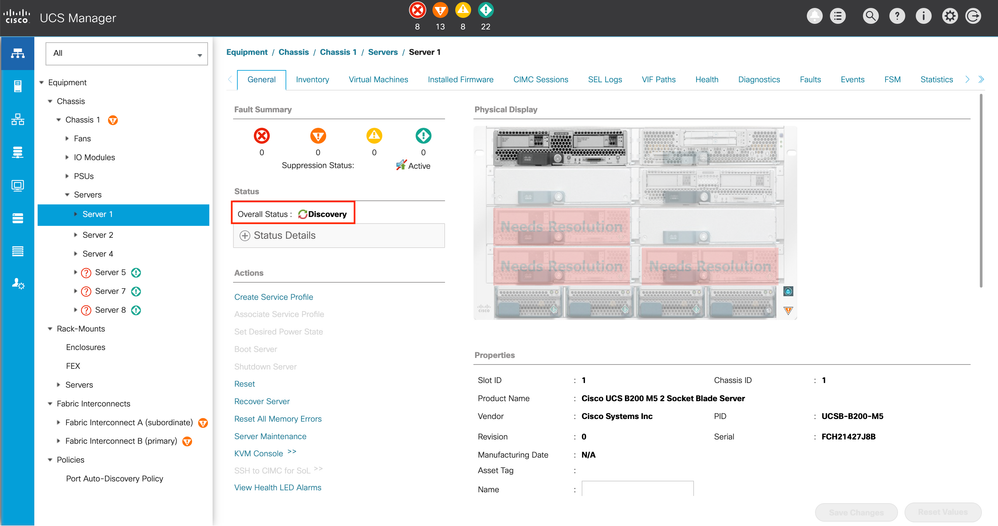Switch to the SEL Logs tab

point(605,80)
